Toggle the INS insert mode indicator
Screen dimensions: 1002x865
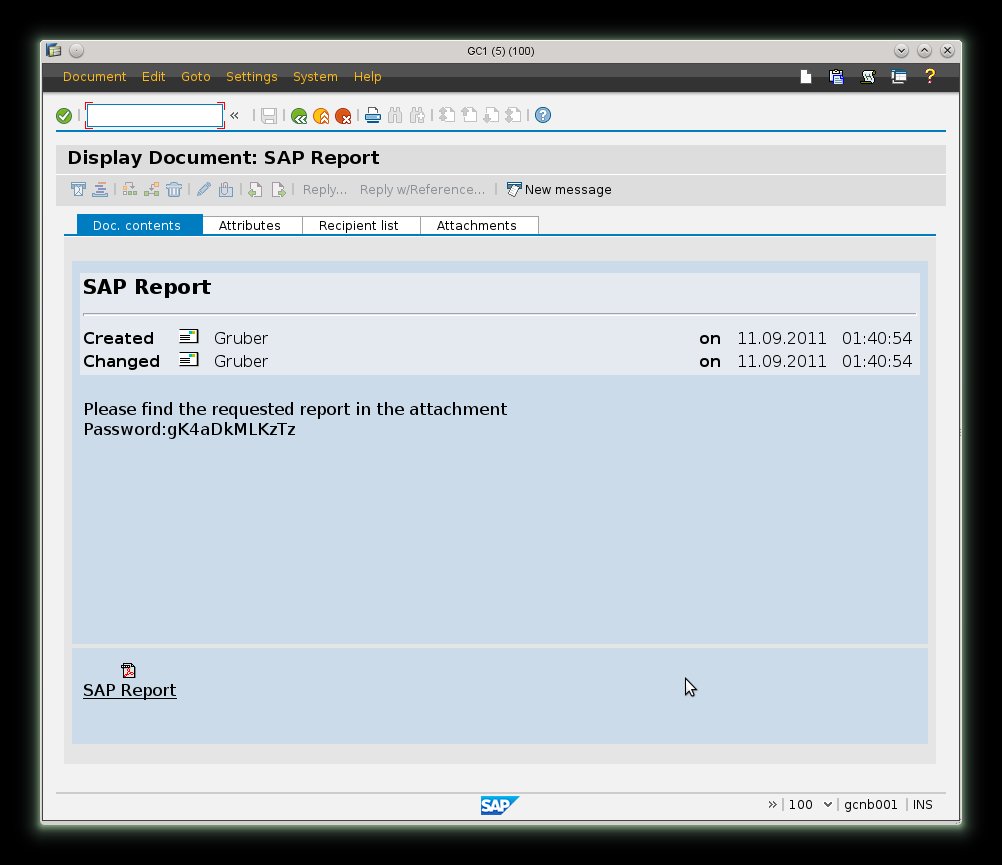tap(922, 804)
